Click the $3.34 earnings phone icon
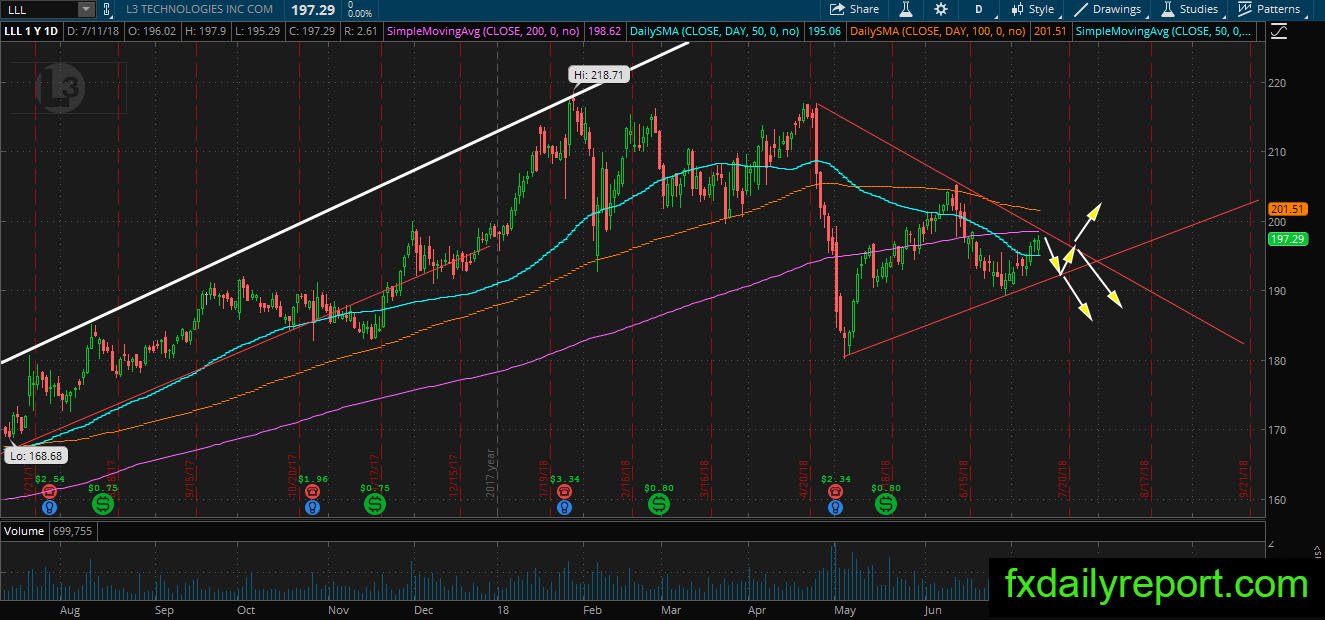 pyautogui.click(x=566, y=492)
